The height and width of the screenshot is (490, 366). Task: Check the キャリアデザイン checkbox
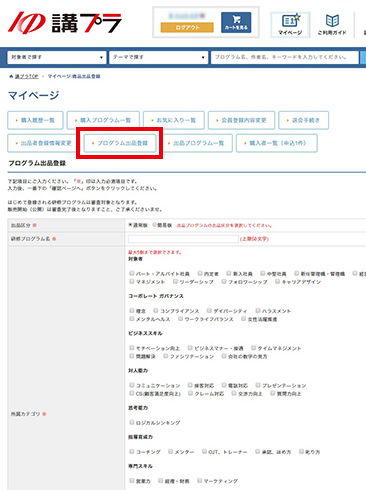(x=277, y=282)
